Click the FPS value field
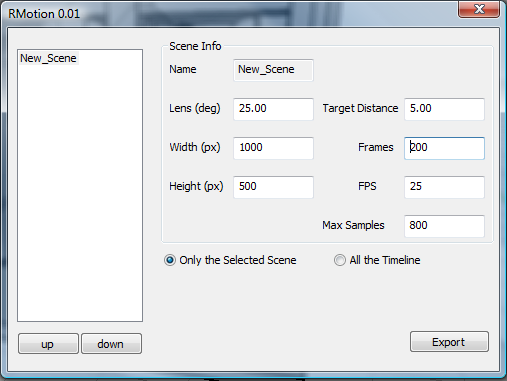The width and height of the screenshot is (507, 381). 444,187
